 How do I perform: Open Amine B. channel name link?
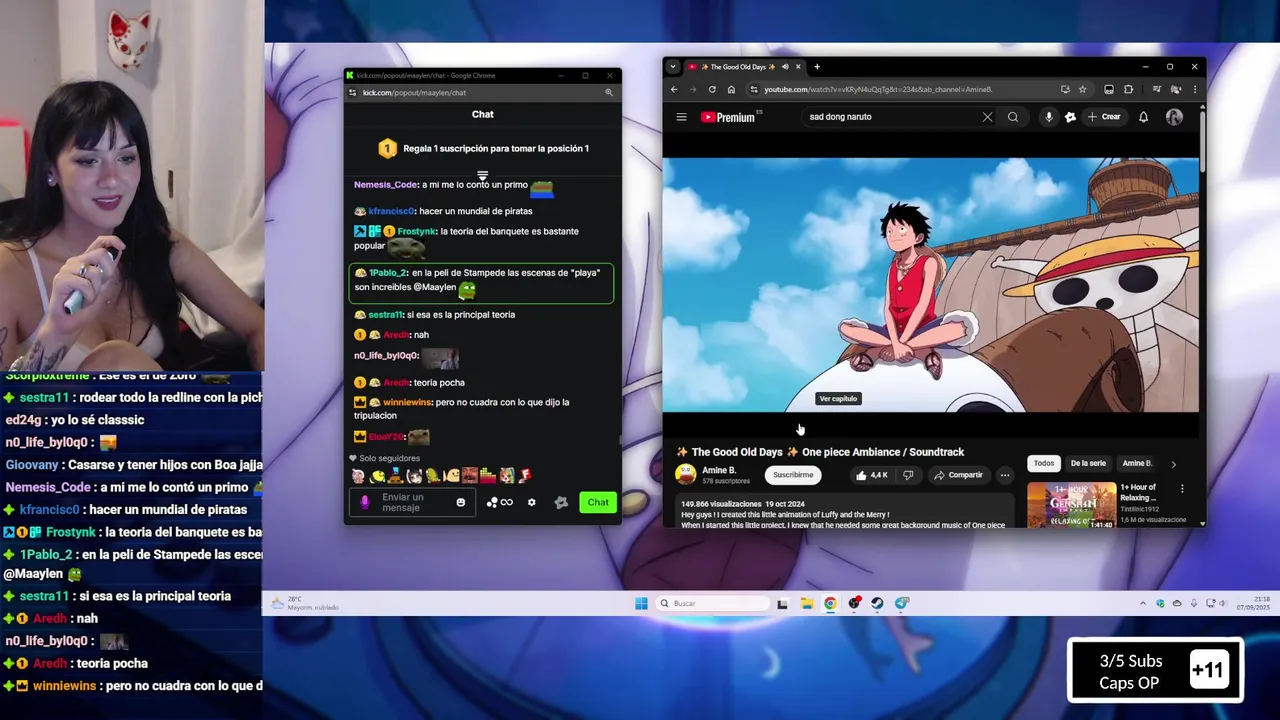[x=719, y=470]
